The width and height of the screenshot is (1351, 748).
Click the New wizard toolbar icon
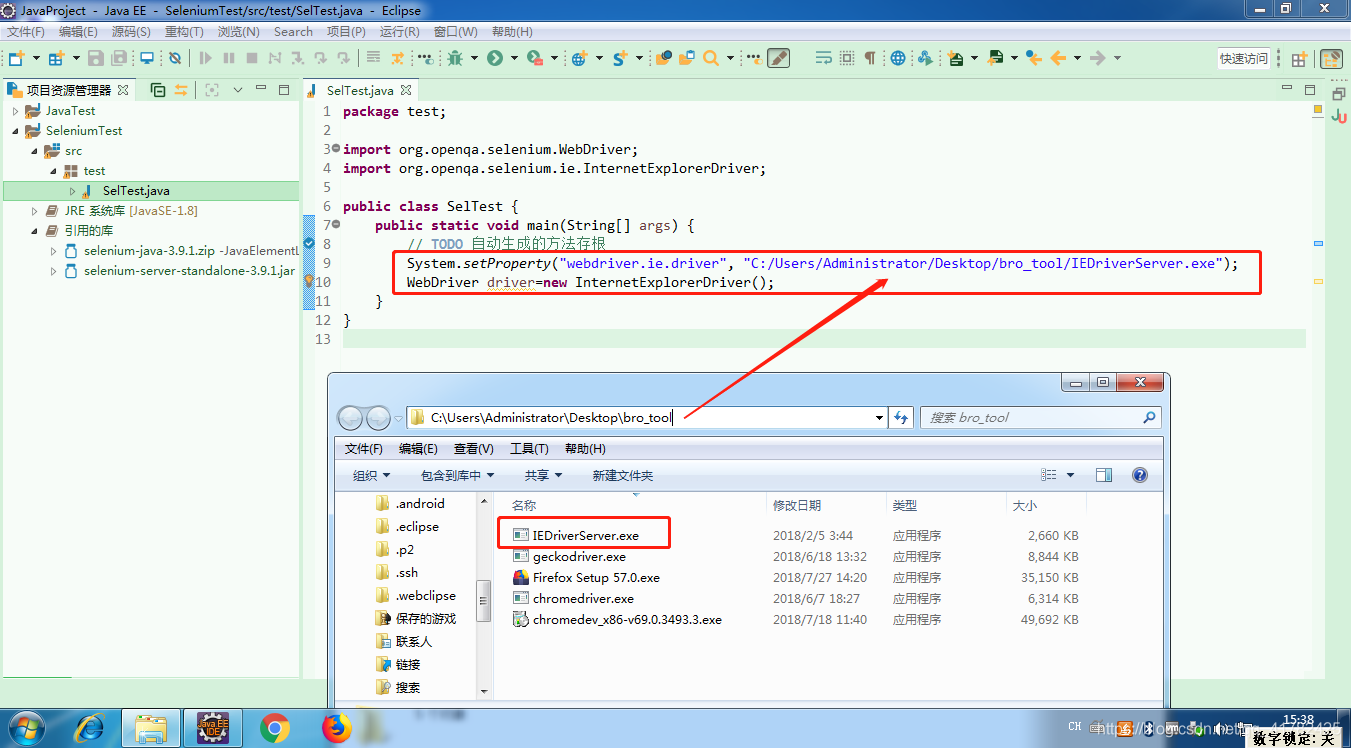point(17,58)
